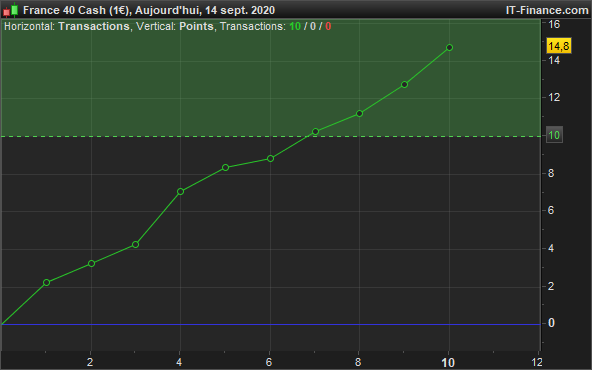The width and height of the screenshot is (592, 370).
Task: Select the last data point at transaction 10
Action: 449,48
